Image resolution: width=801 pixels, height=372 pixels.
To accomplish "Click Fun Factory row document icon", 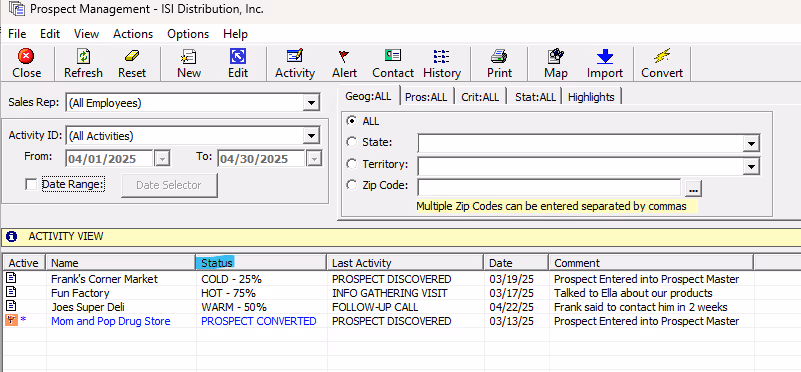I will click(x=11, y=291).
